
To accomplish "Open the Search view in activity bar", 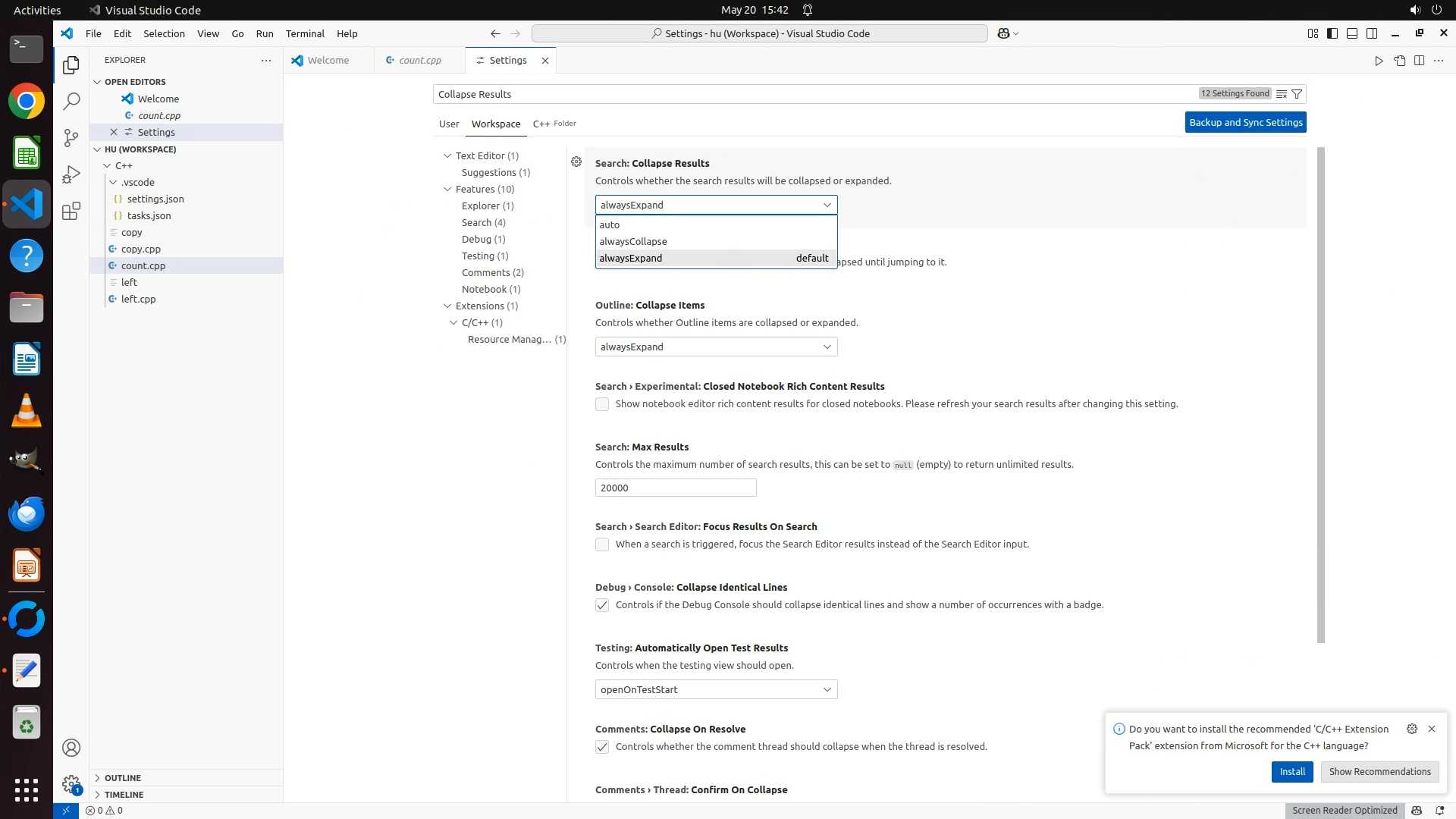I will pyautogui.click(x=71, y=101).
